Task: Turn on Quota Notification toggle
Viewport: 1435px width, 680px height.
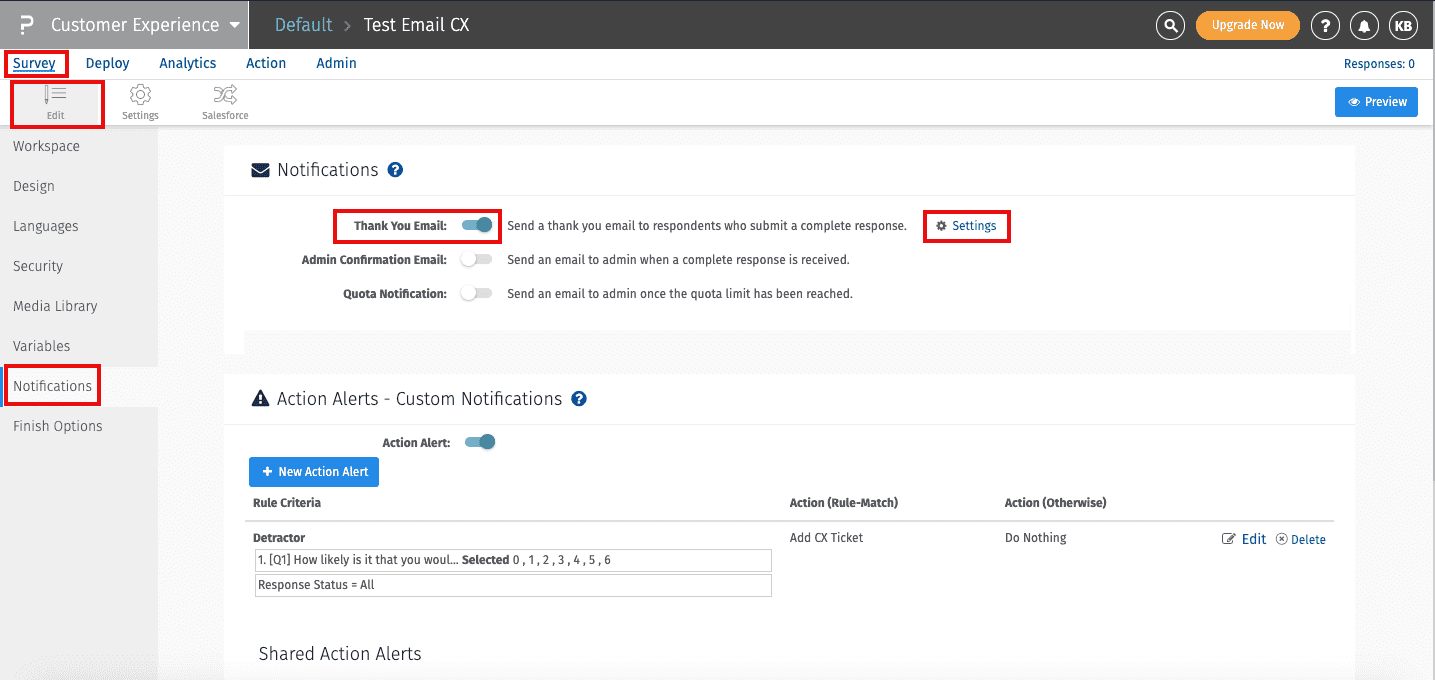Action: click(476, 294)
